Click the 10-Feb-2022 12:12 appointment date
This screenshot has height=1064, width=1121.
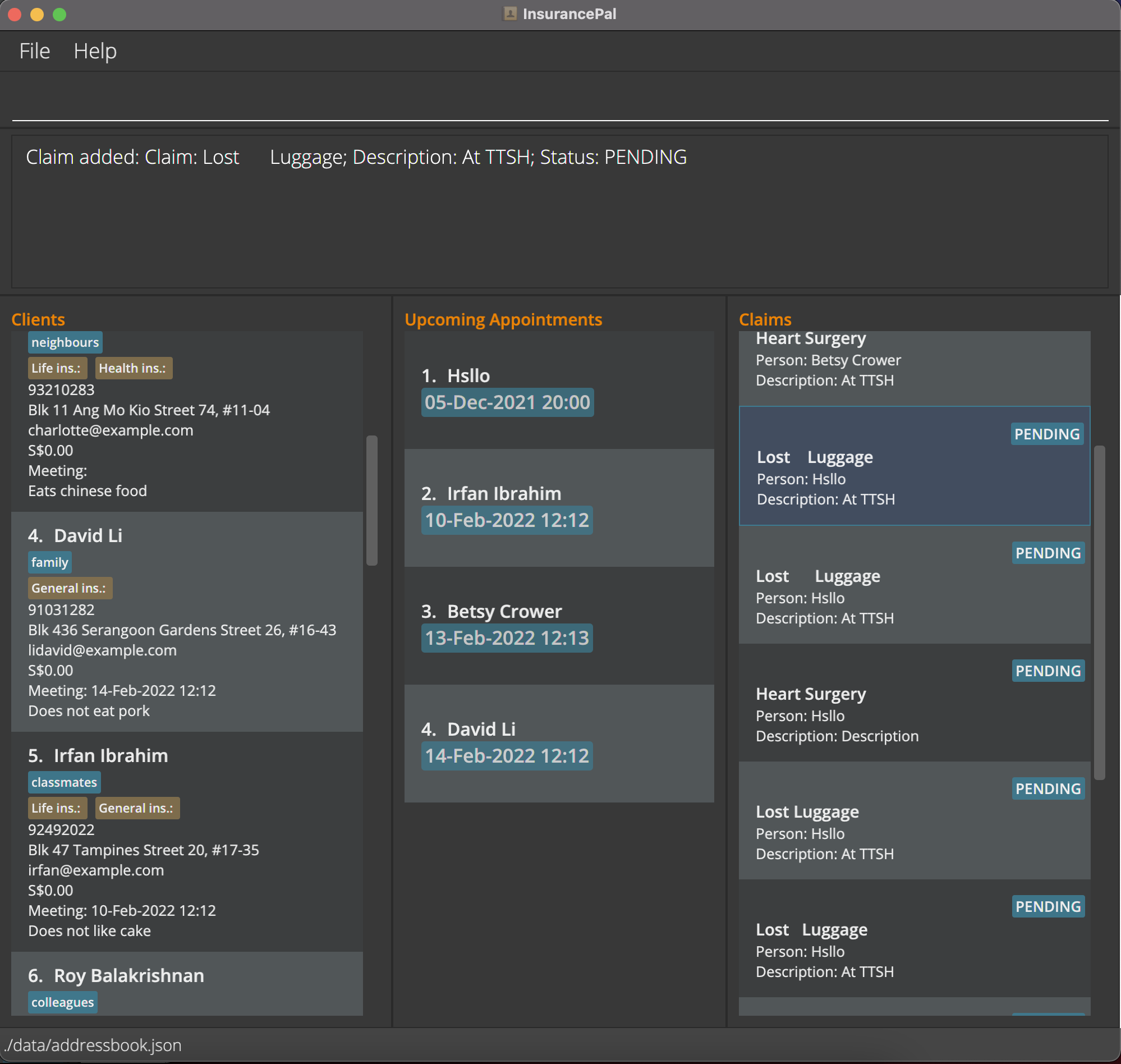click(507, 521)
